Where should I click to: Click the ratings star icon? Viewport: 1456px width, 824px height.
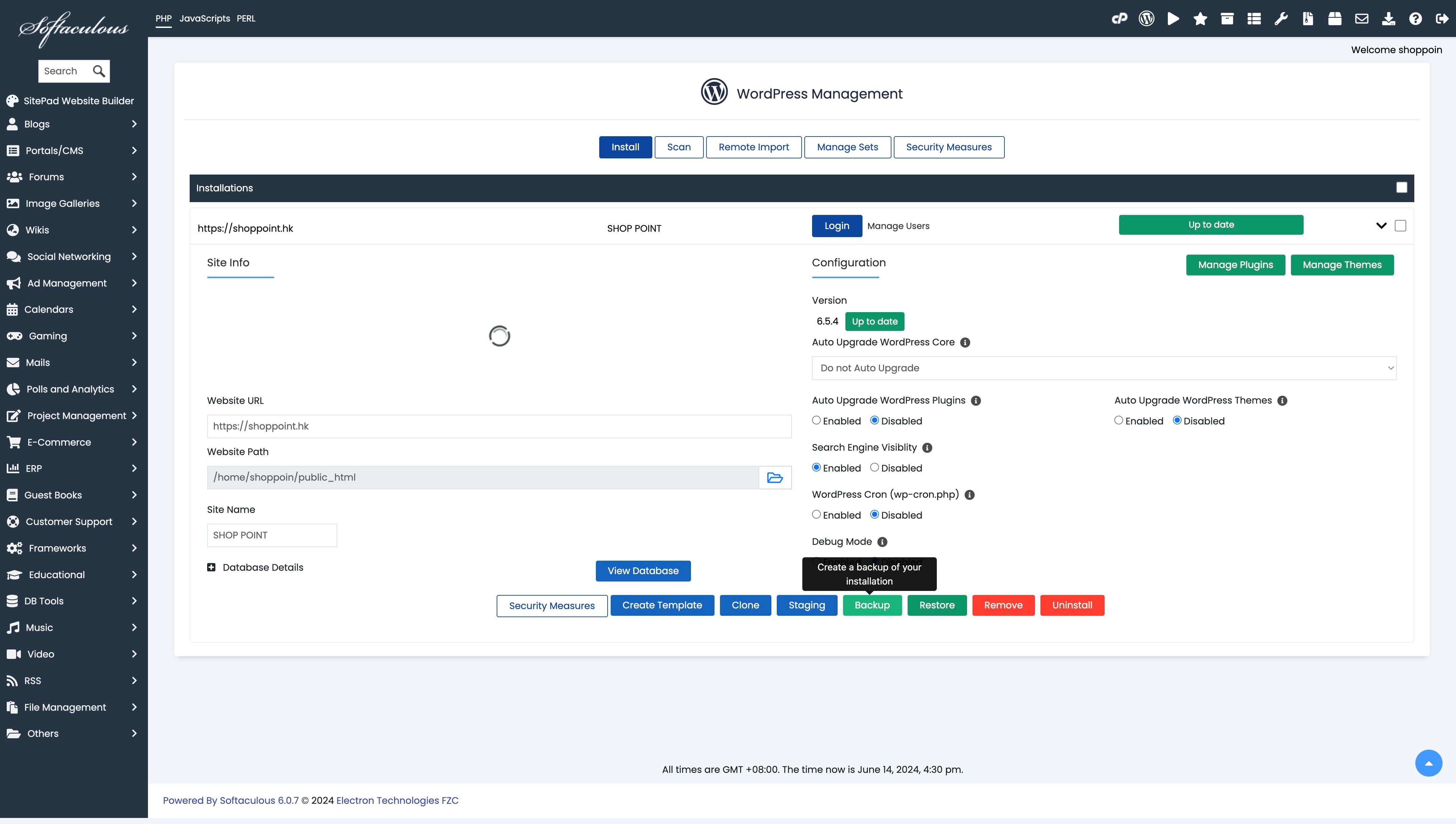1200,19
